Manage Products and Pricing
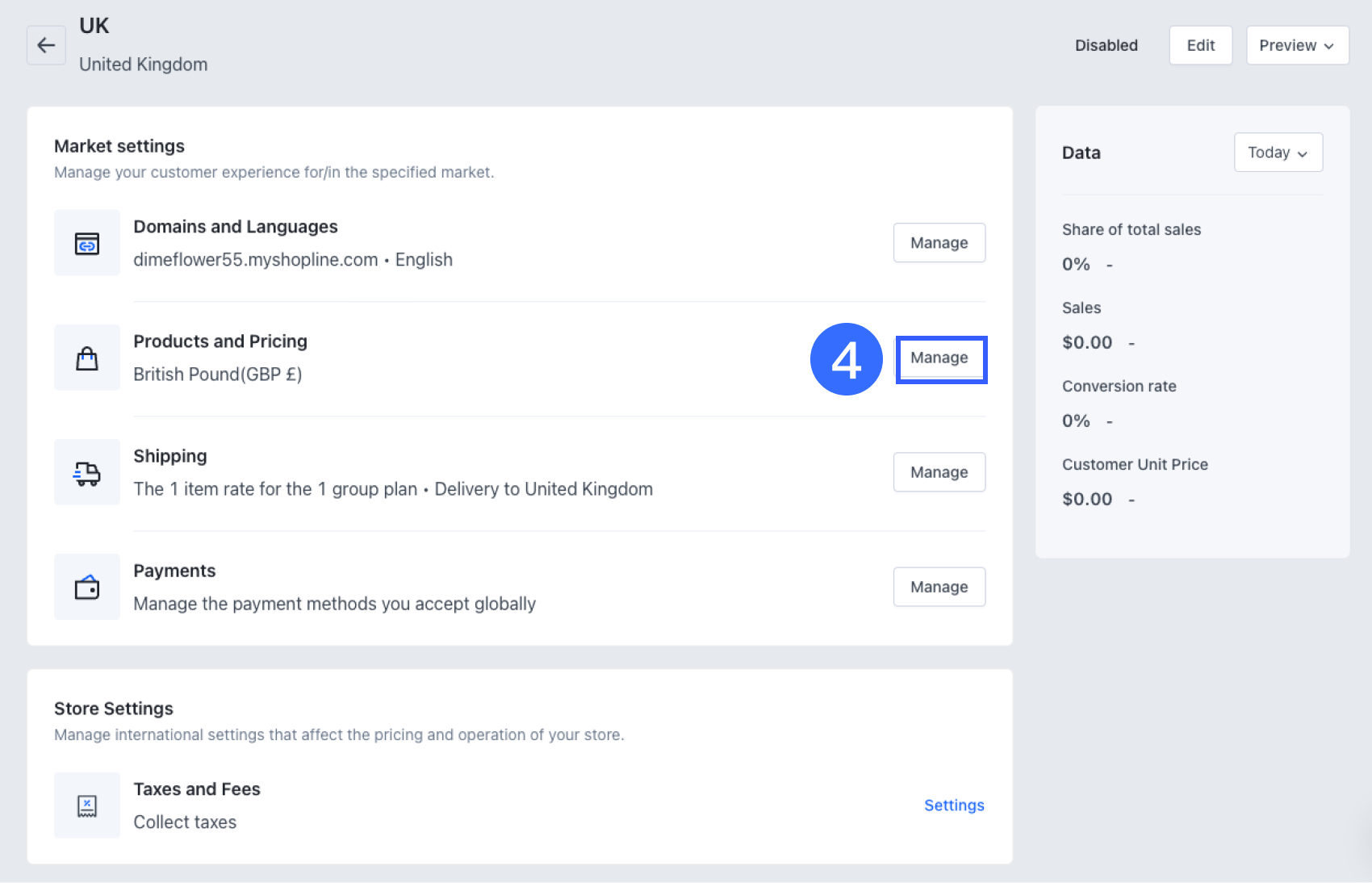 pos(939,358)
